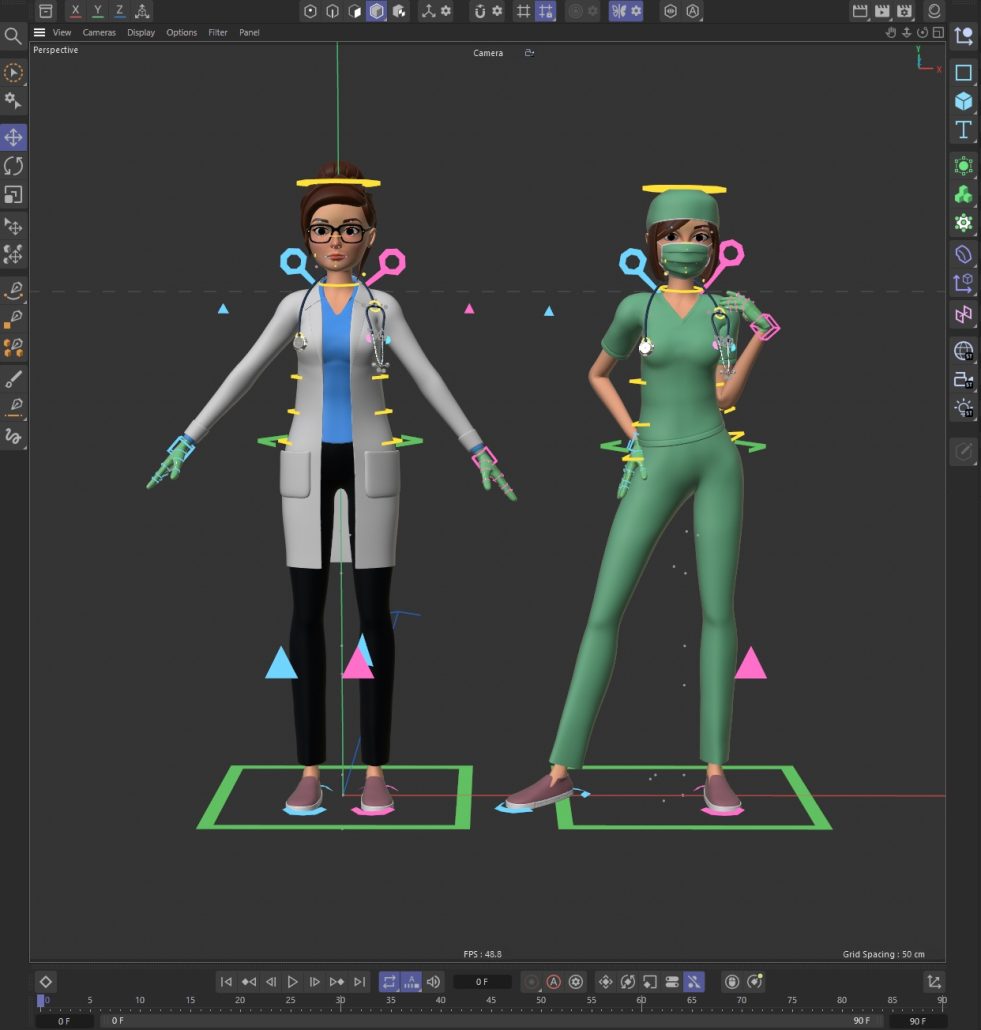Click the undo history arrow icon top-right

921,33
